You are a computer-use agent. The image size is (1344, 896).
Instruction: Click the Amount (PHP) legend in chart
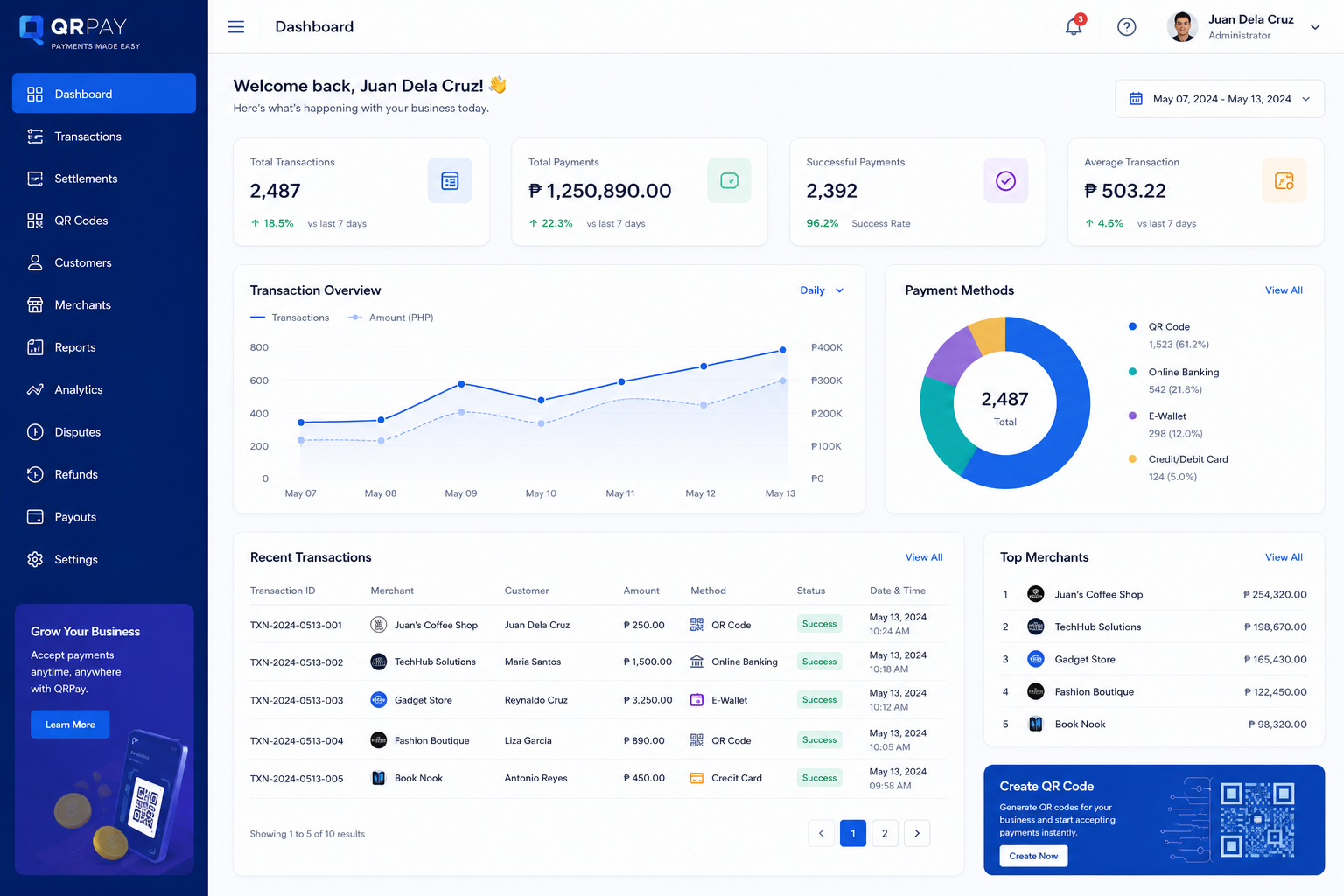click(x=390, y=318)
